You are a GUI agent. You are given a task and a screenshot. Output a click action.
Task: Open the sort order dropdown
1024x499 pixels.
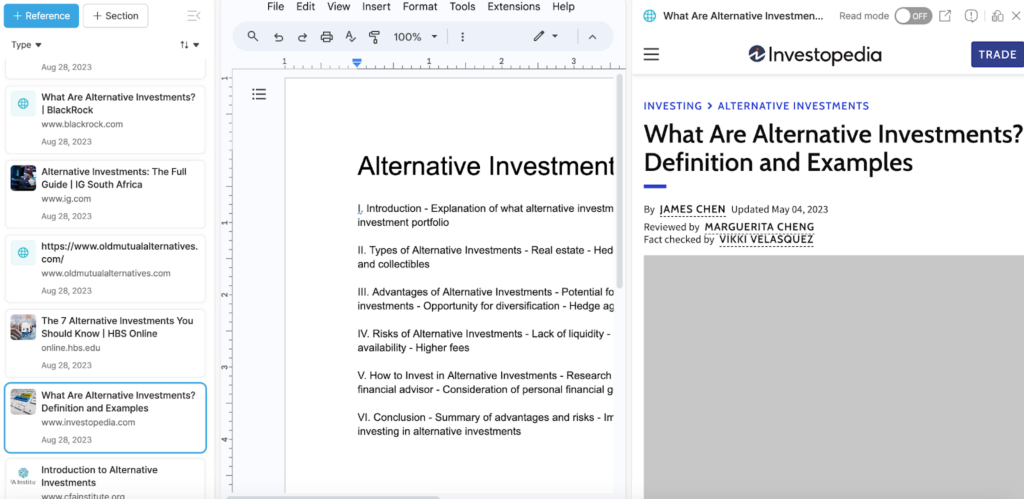(189, 45)
